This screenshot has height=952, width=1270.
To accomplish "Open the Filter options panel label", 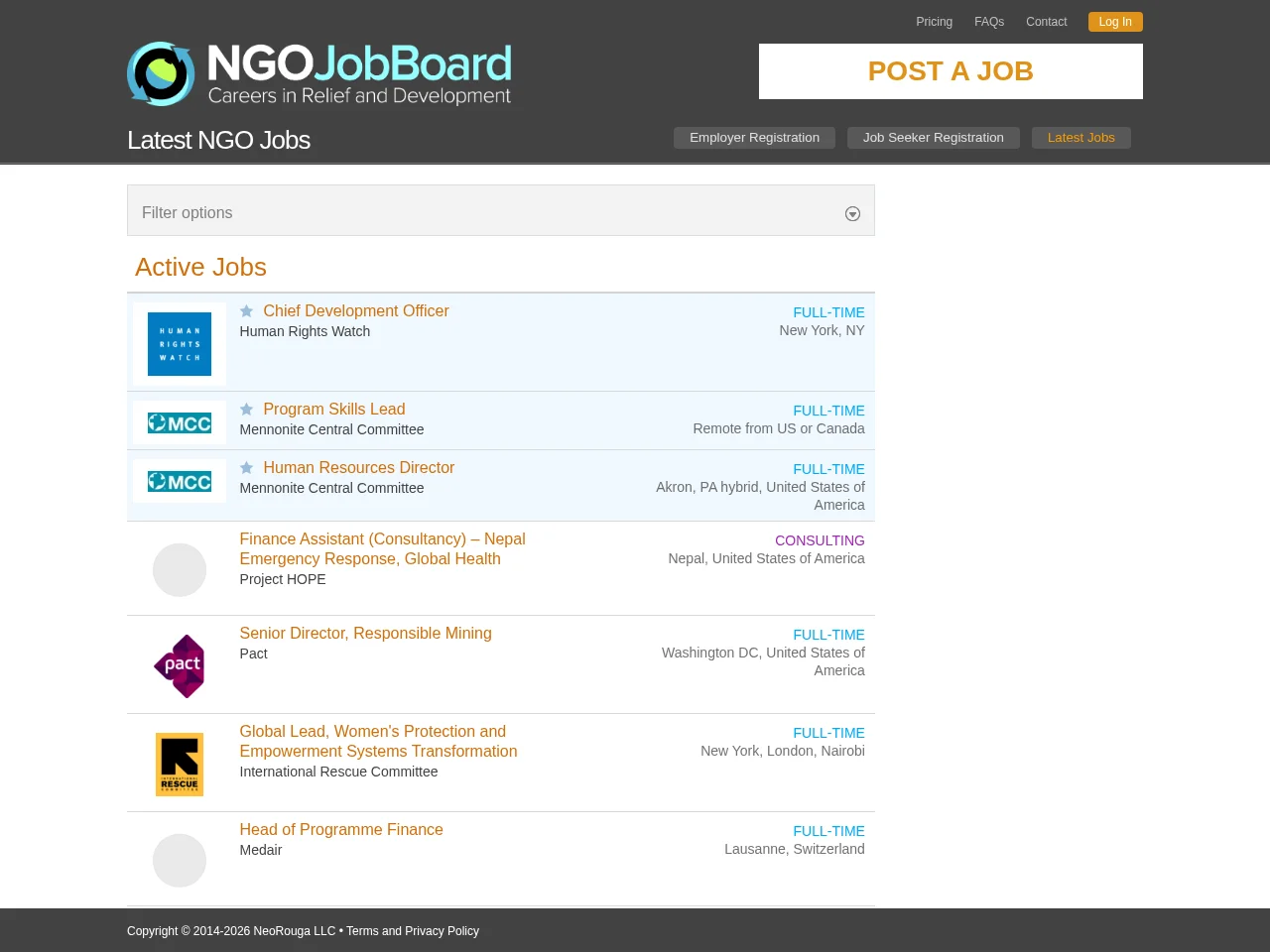I will (x=187, y=213).
